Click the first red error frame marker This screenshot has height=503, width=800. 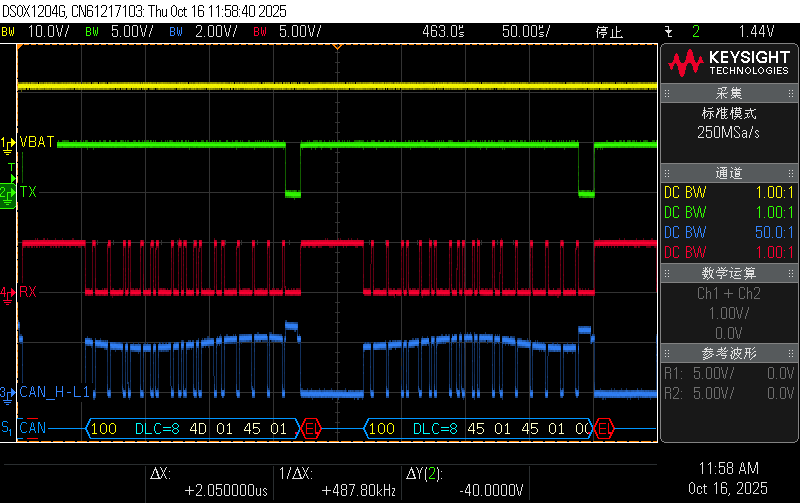click(x=311, y=429)
